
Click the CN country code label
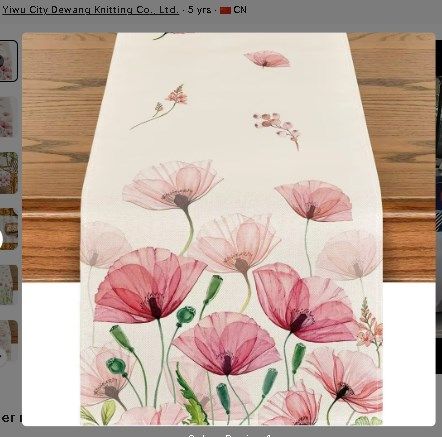[x=240, y=10]
